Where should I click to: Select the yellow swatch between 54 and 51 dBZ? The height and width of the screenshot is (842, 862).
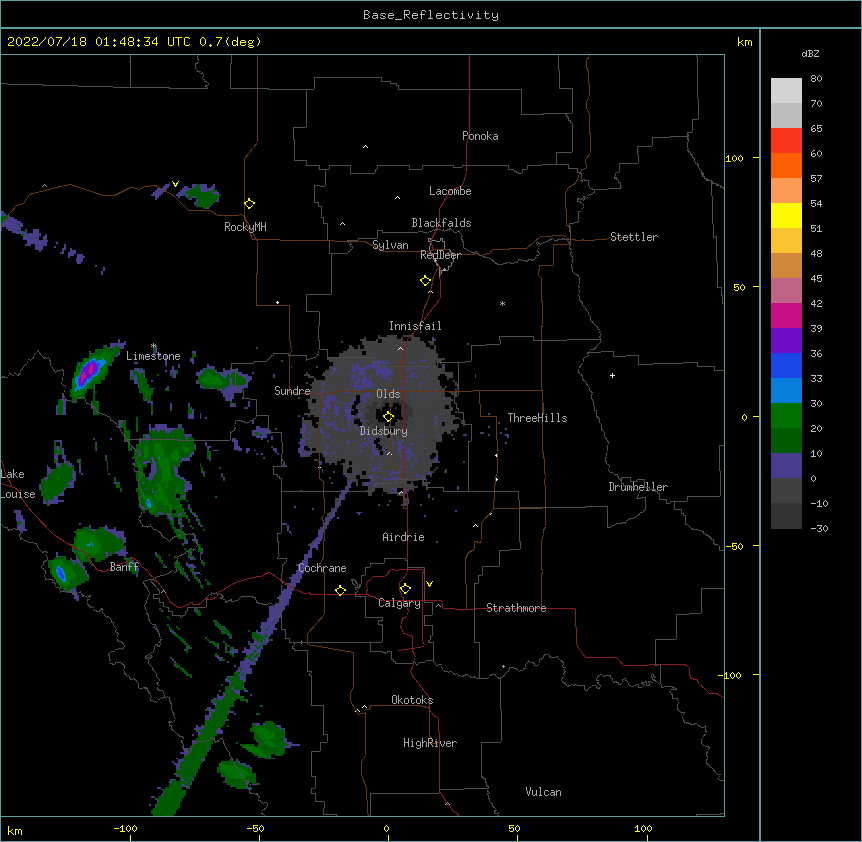[x=786, y=215]
